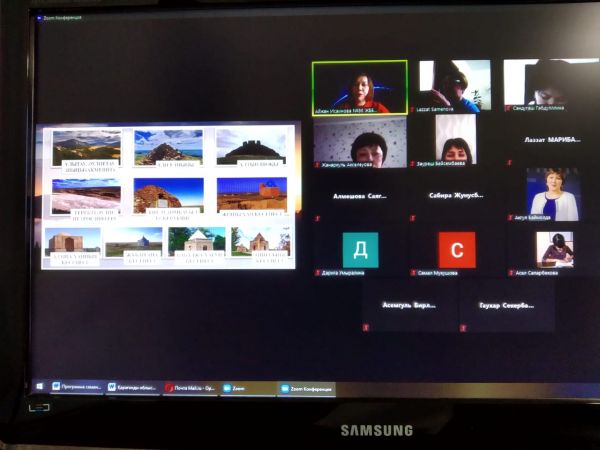Image resolution: width=600 pixels, height=450 pixels.
Task: Click the red C avatar participant tile
Action: (456, 250)
